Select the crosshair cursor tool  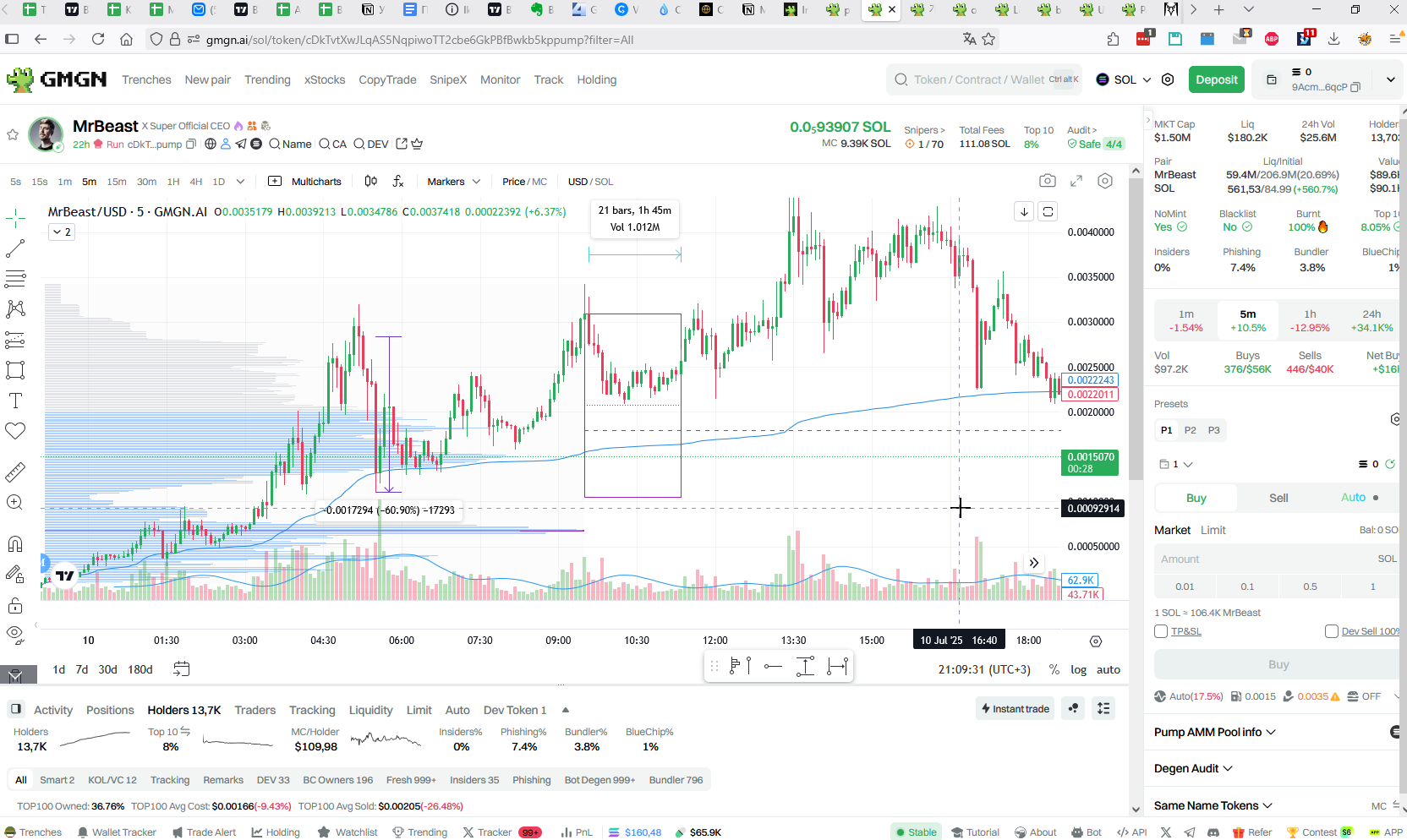point(15,219)
